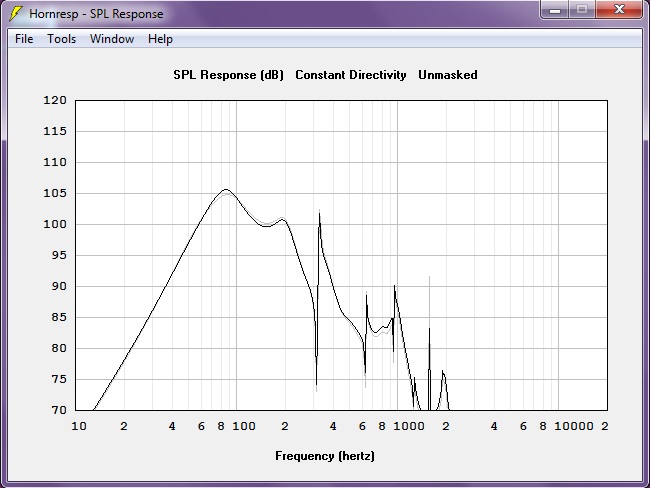Screen dimensions: 650x488
Task: Click the 'Hornresp - SPL Response' title bar text
Action: coord(96,14)
